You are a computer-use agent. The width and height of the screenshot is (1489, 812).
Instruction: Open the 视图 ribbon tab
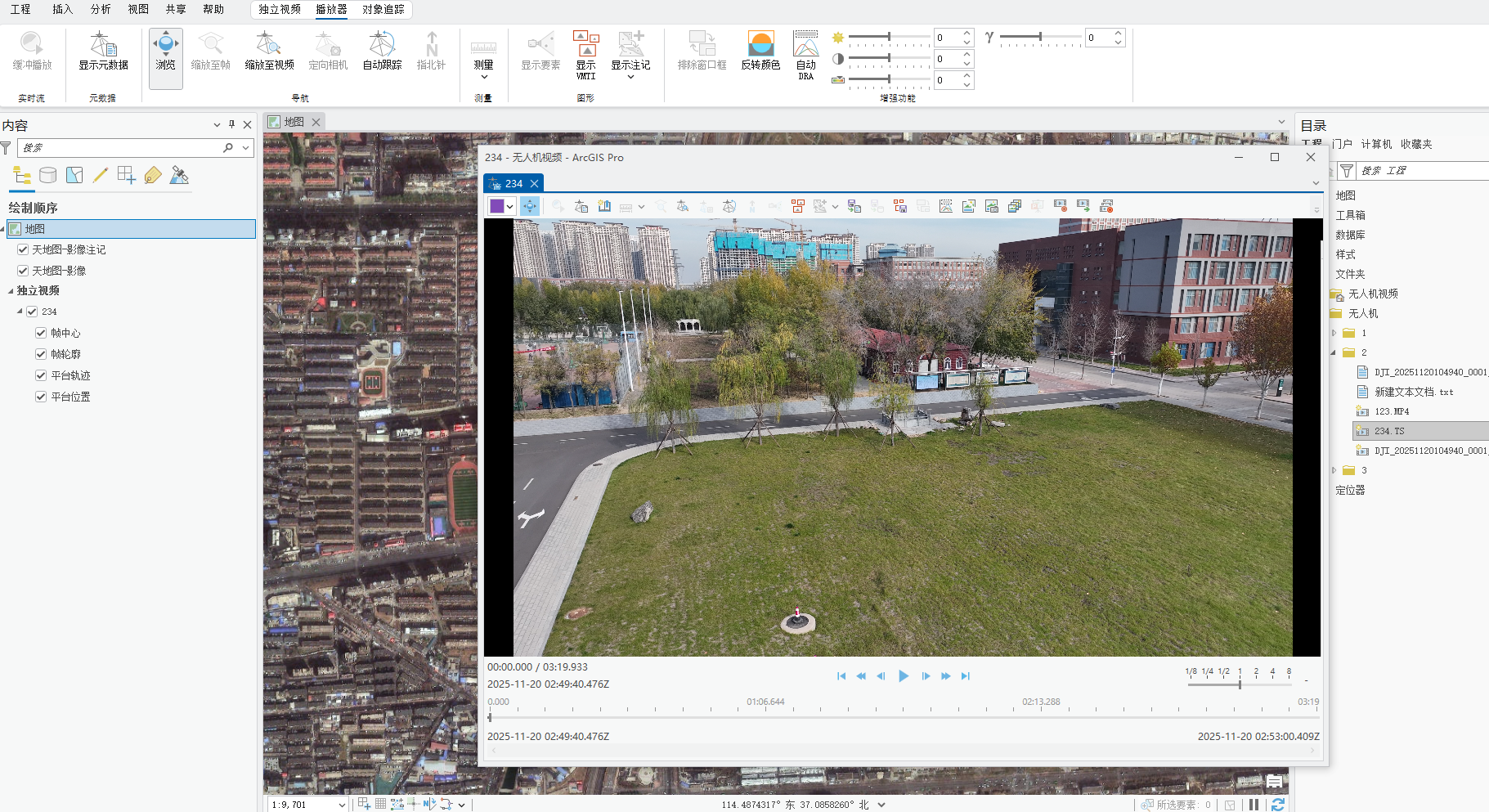pos(138,9)
